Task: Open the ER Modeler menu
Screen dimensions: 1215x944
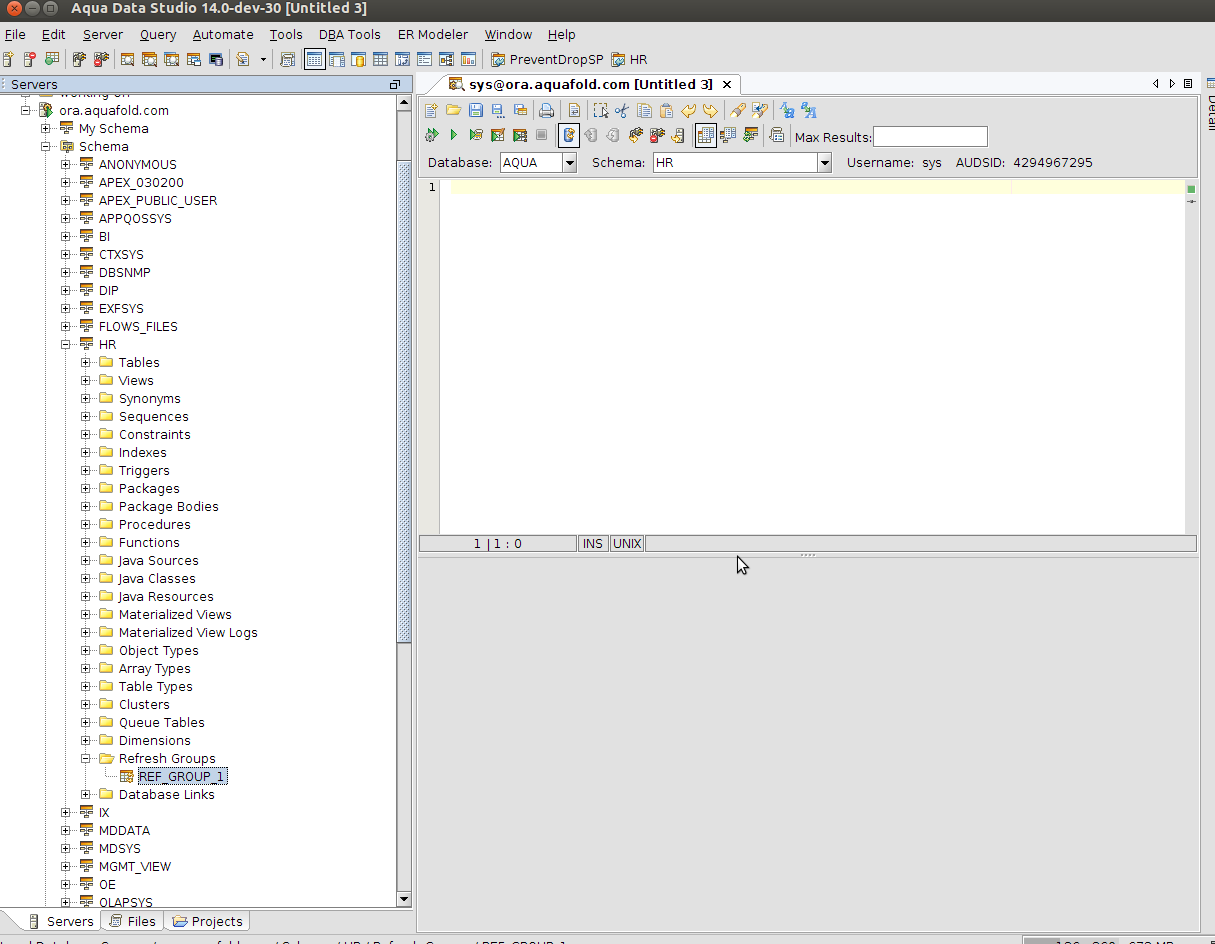Action: point(432,34)
